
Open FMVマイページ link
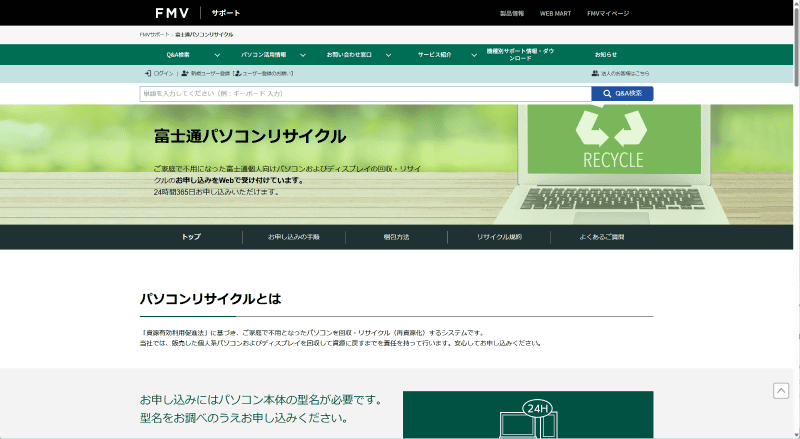(x=608, y=13)
